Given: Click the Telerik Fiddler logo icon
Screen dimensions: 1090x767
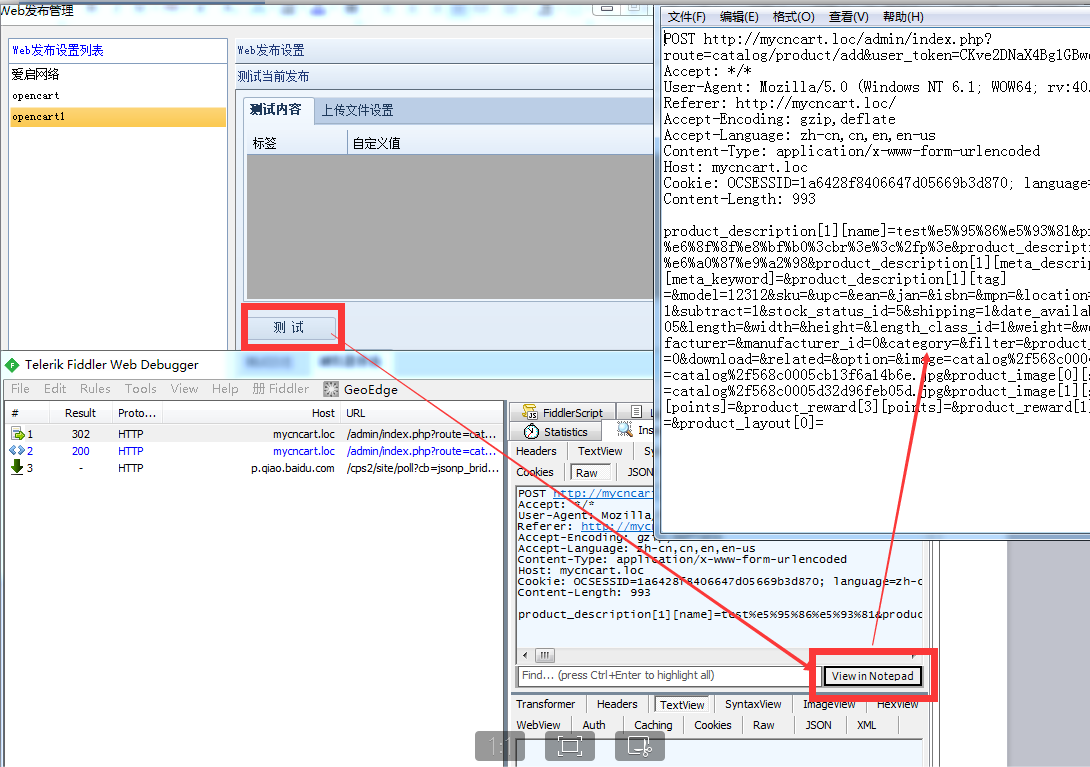Looking at the screenshot, I should click(x=12, y=365).
